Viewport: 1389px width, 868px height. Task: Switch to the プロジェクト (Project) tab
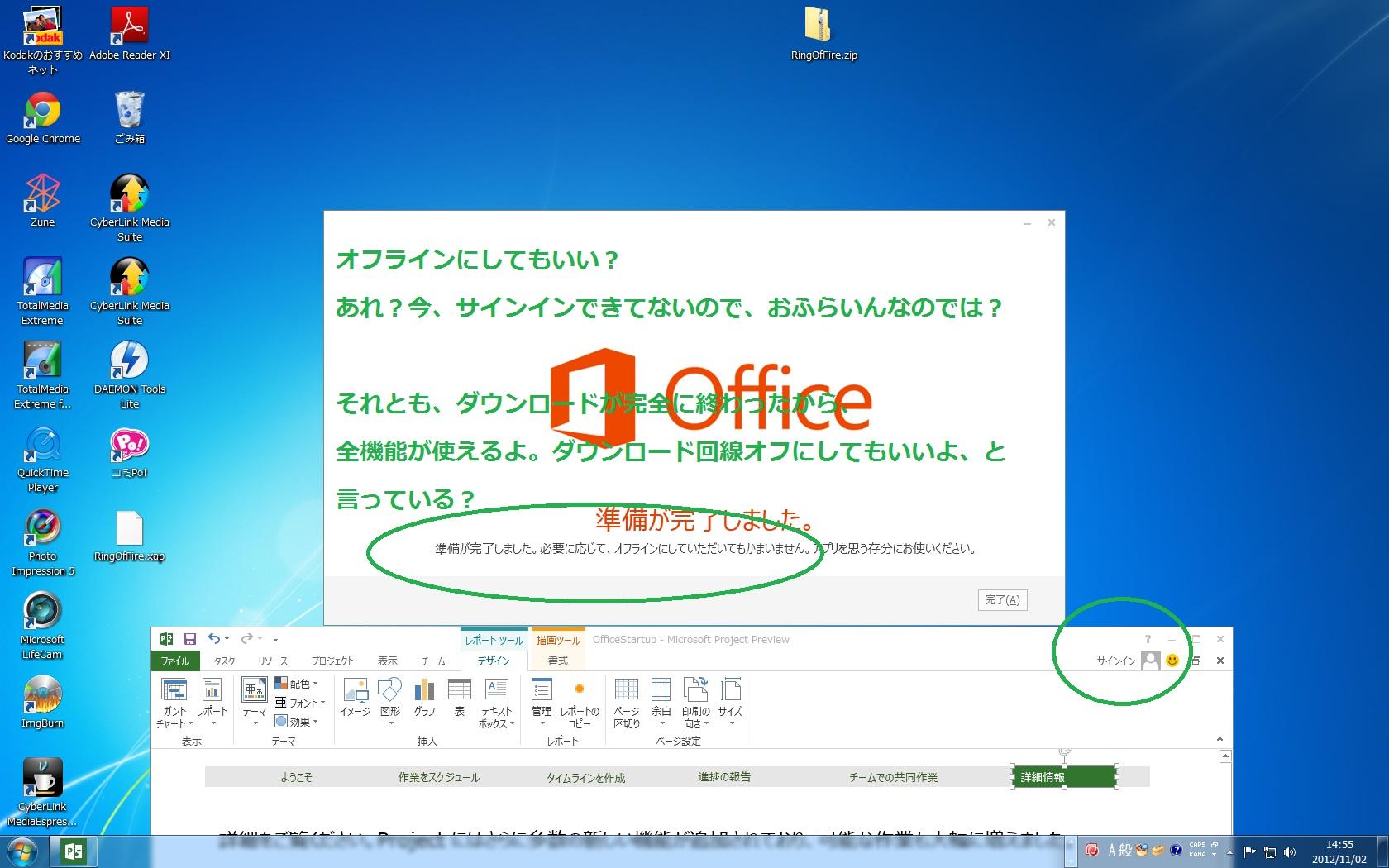click(332, 661)
